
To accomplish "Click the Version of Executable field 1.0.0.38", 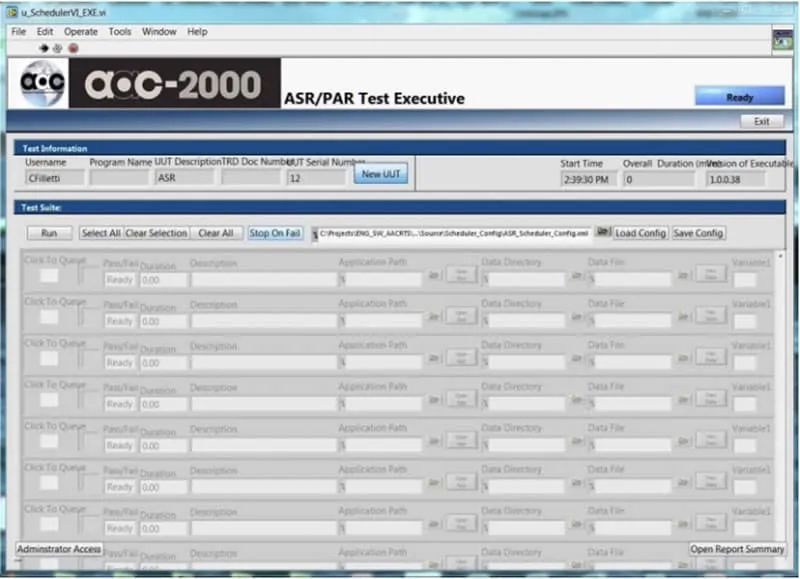I will click(736, 180).
